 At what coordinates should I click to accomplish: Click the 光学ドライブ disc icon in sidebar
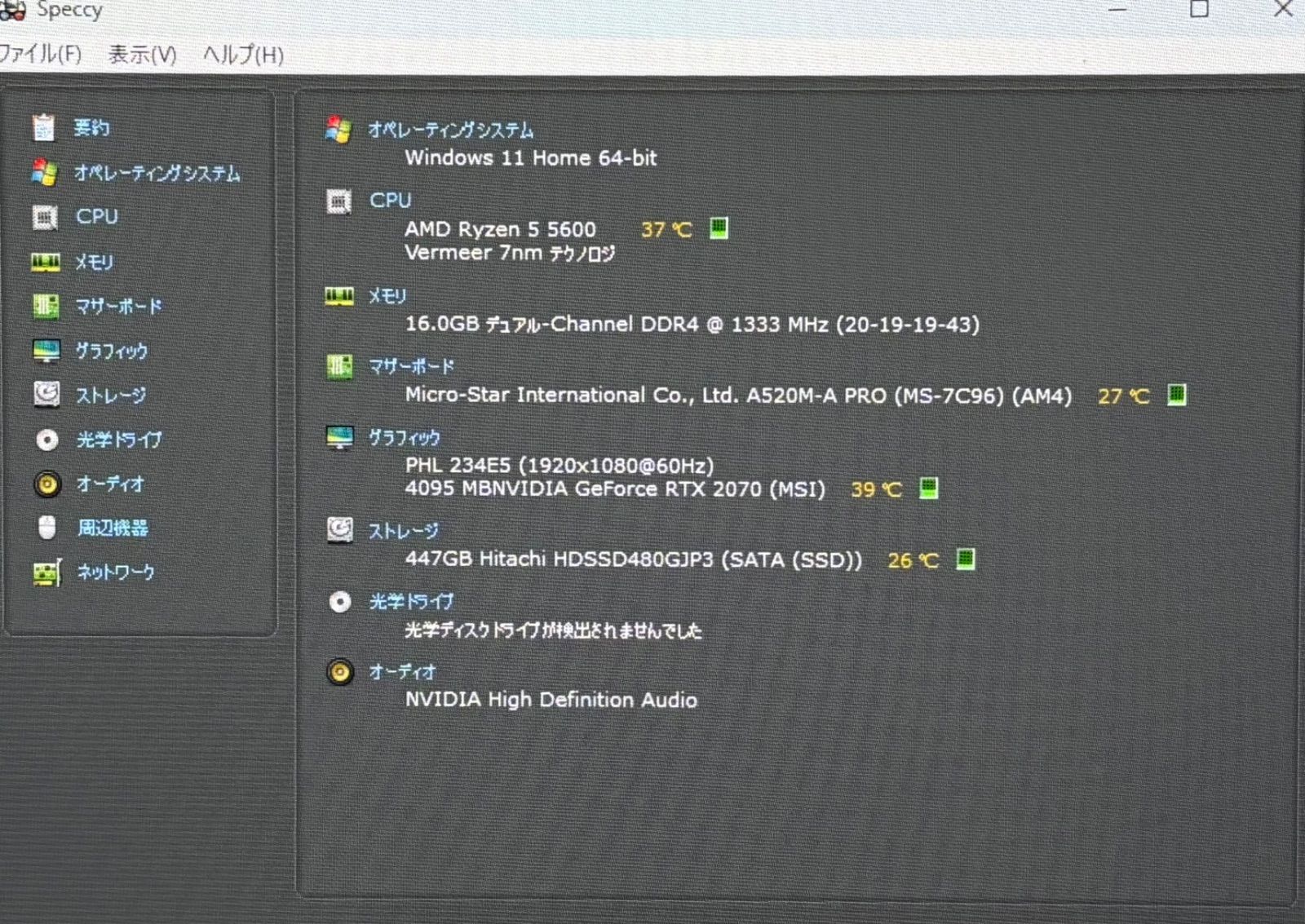tap(47, 440)
